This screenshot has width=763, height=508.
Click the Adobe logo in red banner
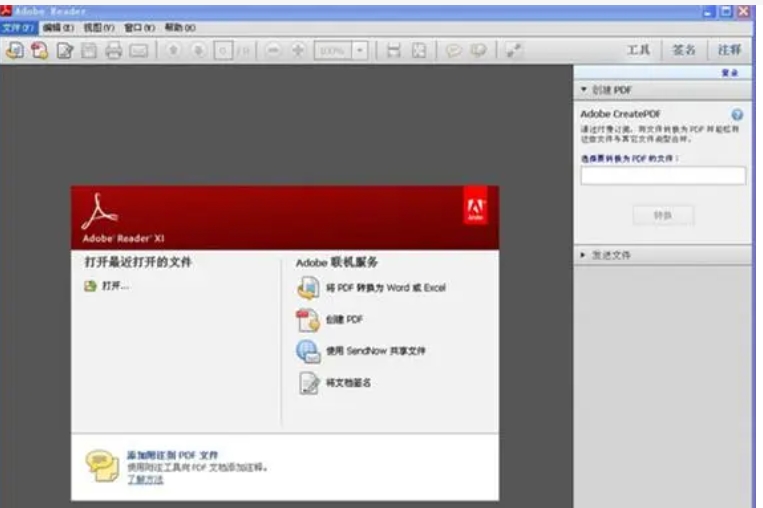(475, 206)
